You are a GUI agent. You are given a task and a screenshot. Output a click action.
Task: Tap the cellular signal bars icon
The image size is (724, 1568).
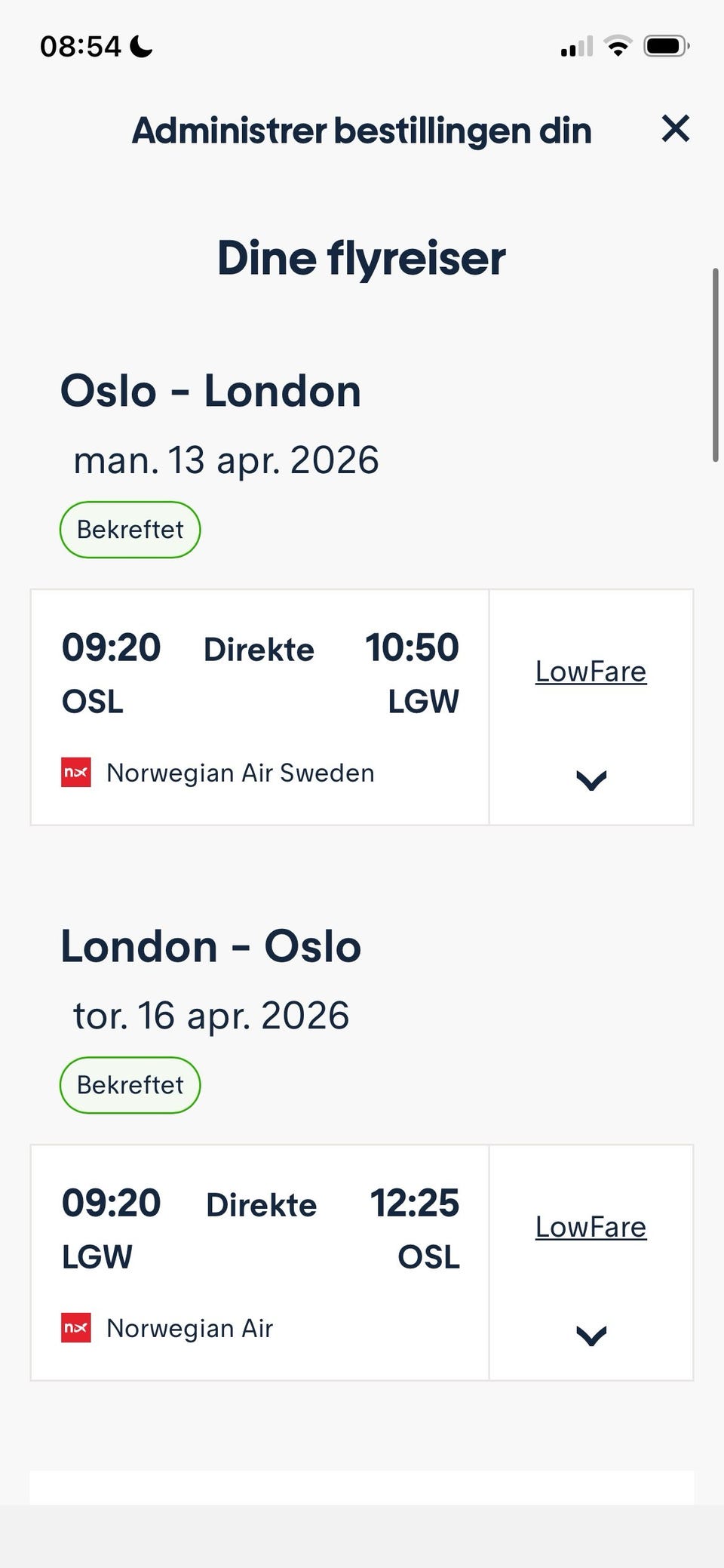[x=576, y=48]
